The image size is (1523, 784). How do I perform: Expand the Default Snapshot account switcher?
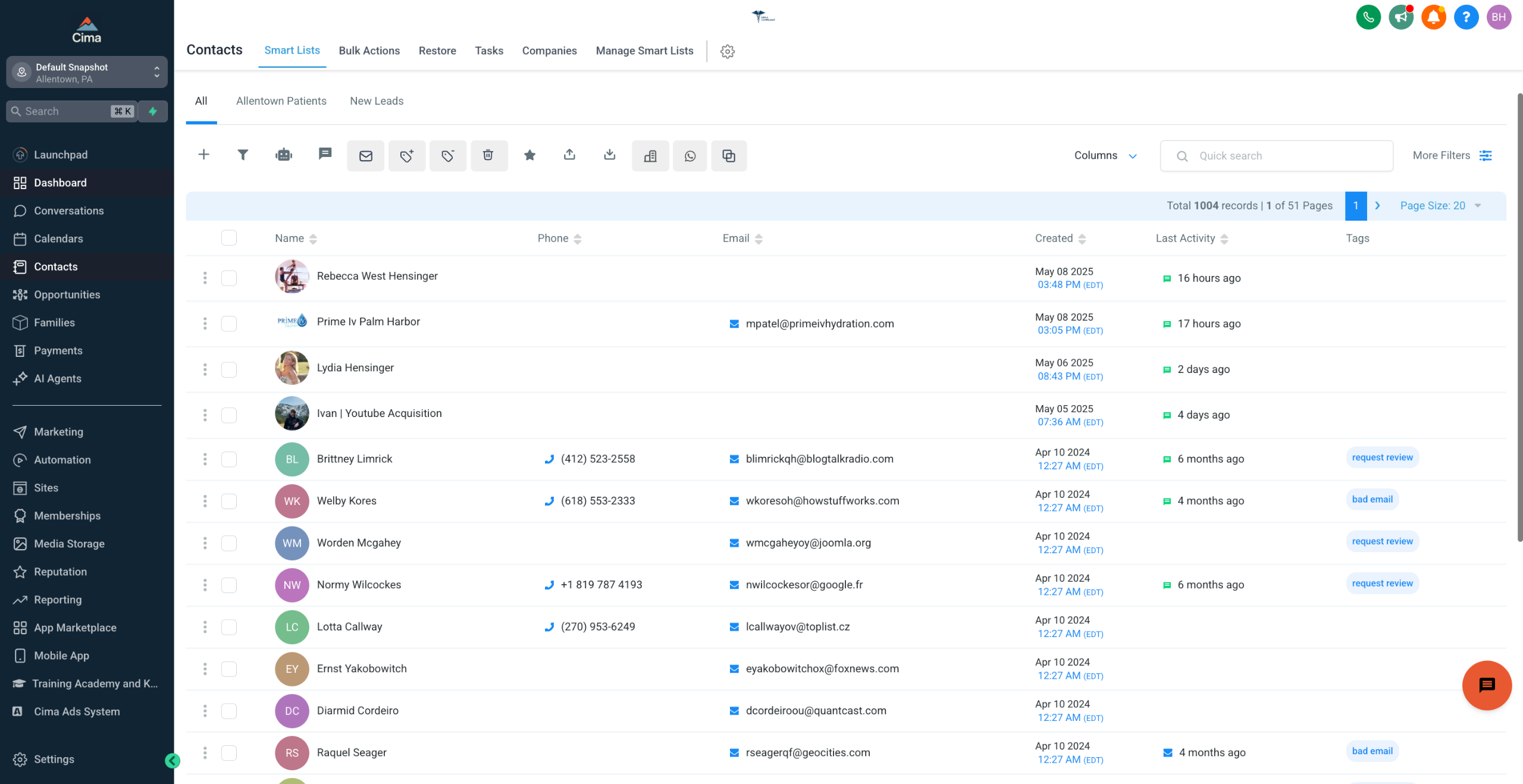tap(86, 72)
